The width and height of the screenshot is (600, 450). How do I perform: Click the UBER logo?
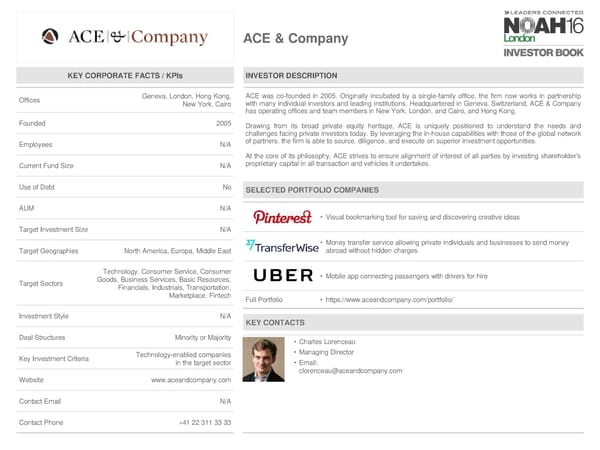click(x=283, y=275)
